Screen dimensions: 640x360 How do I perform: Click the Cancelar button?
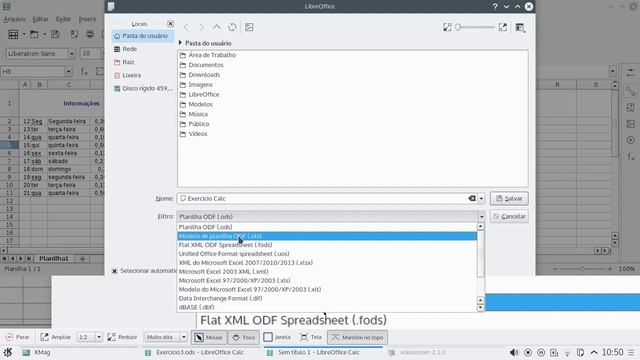(509, 216)
